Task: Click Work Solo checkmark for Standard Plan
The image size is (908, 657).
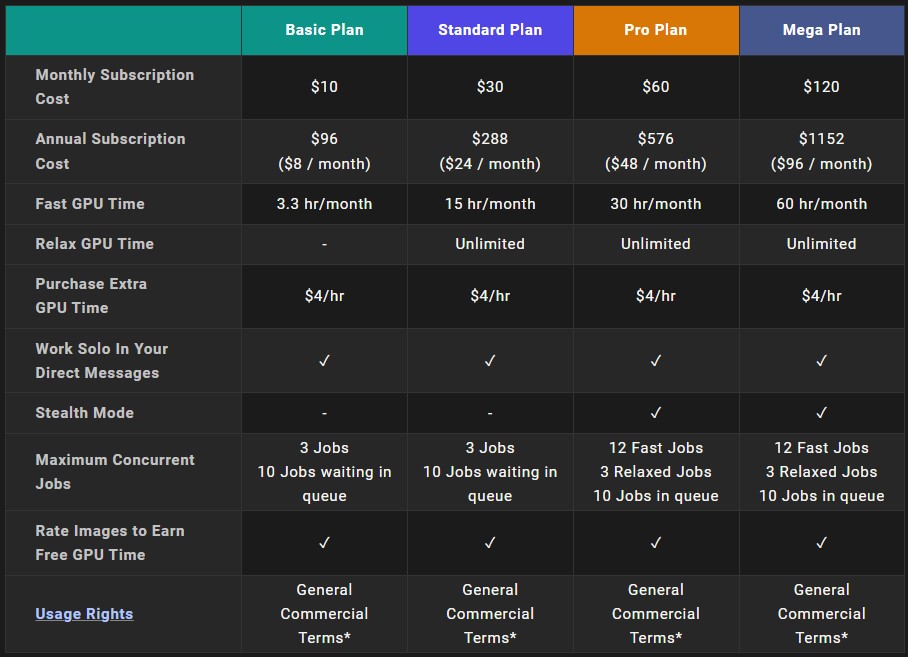Action: (x=490, y=361)
